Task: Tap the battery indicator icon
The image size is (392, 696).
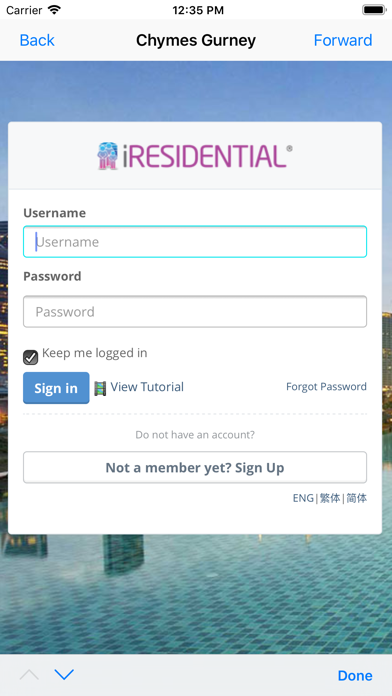Action: [374, 10]
